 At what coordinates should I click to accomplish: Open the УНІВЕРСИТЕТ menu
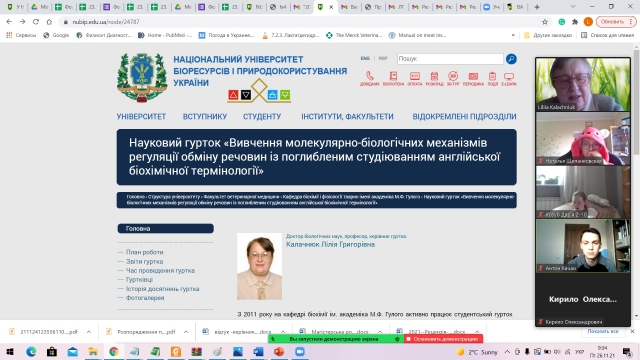[x=141, y=117]
